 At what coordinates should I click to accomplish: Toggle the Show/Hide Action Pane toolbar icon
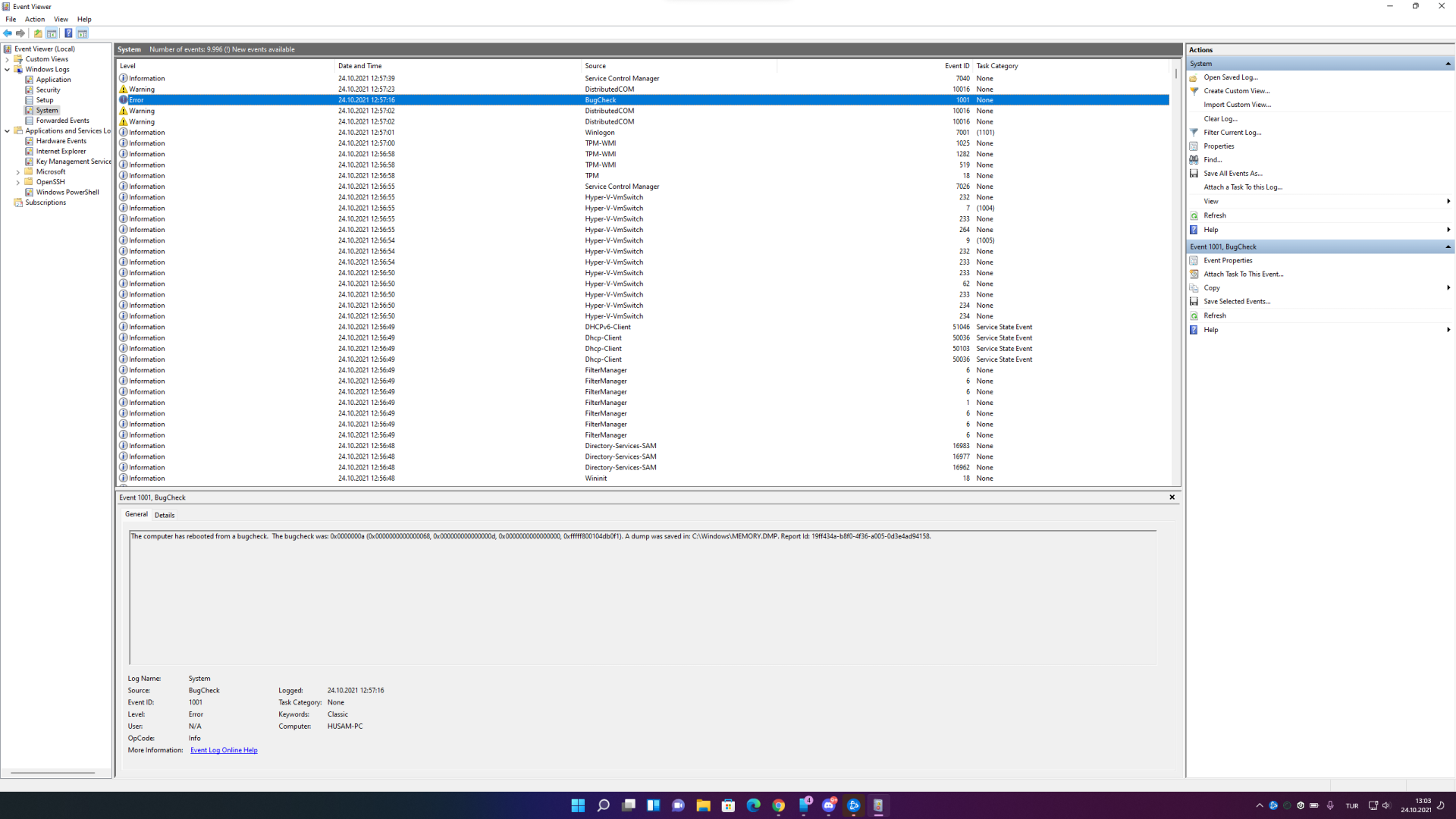click(83, 33)
